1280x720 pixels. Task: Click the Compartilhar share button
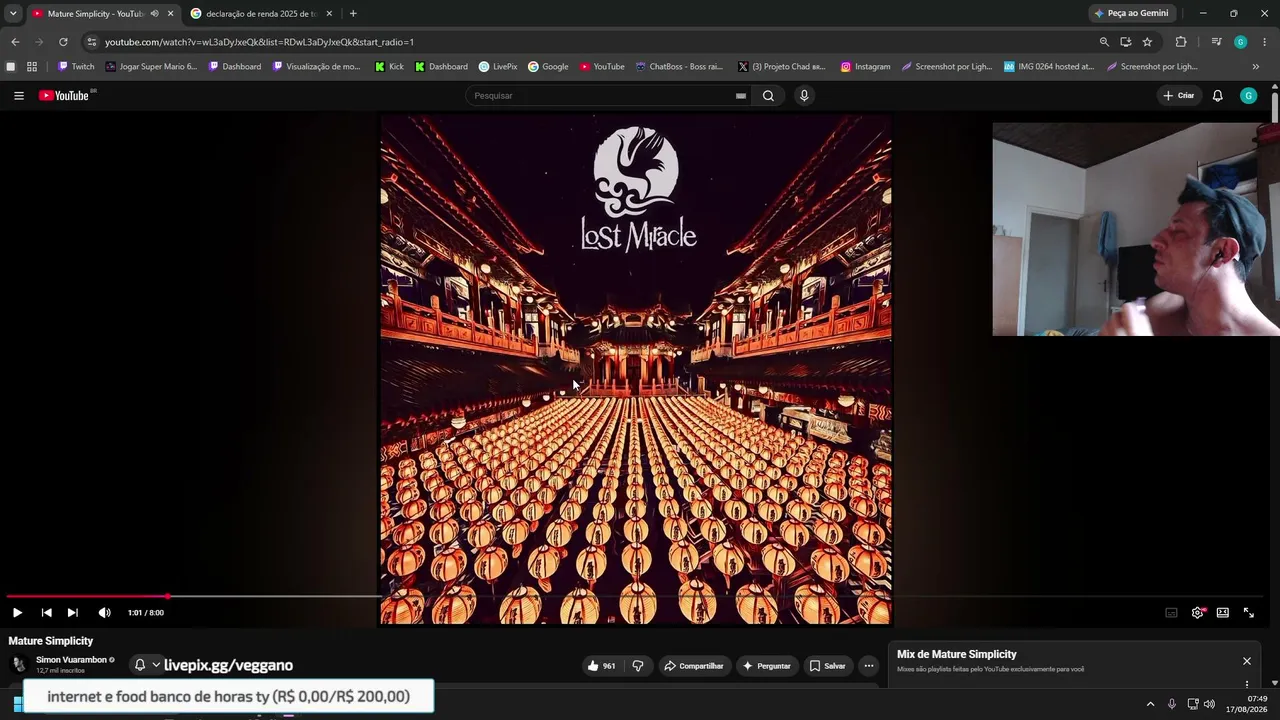click(x=693, y=666)
